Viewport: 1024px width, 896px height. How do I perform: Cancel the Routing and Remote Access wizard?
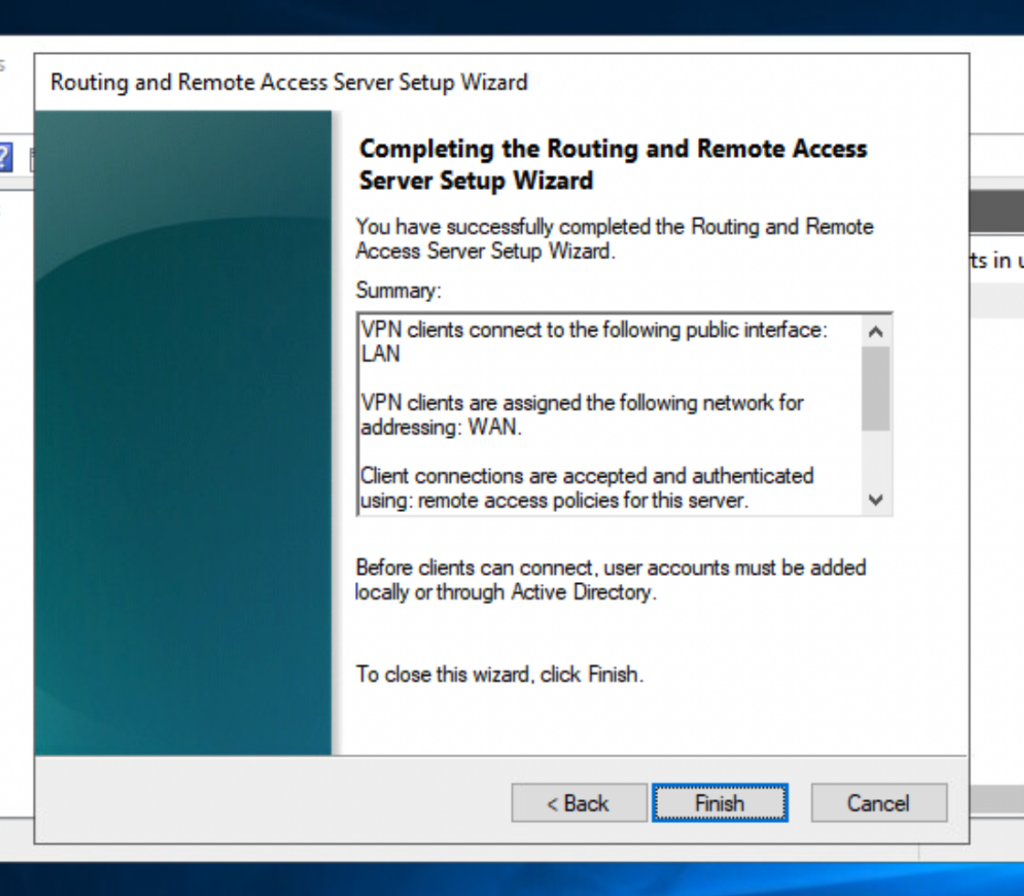click(878, 803)
